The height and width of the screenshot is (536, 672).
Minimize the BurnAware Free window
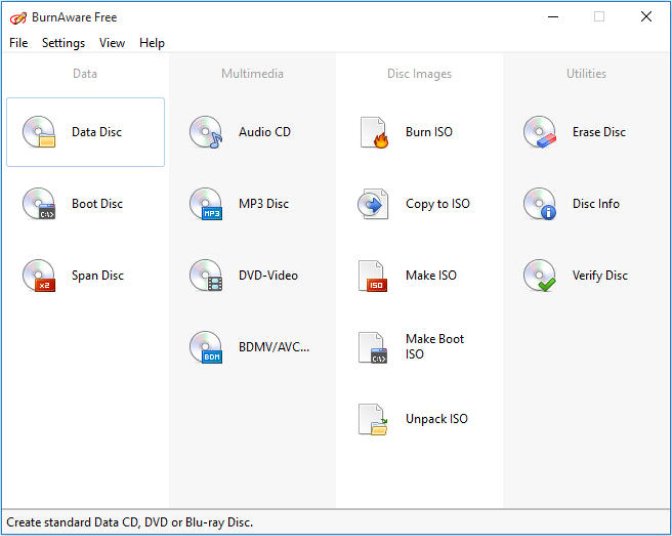point(553,17)
